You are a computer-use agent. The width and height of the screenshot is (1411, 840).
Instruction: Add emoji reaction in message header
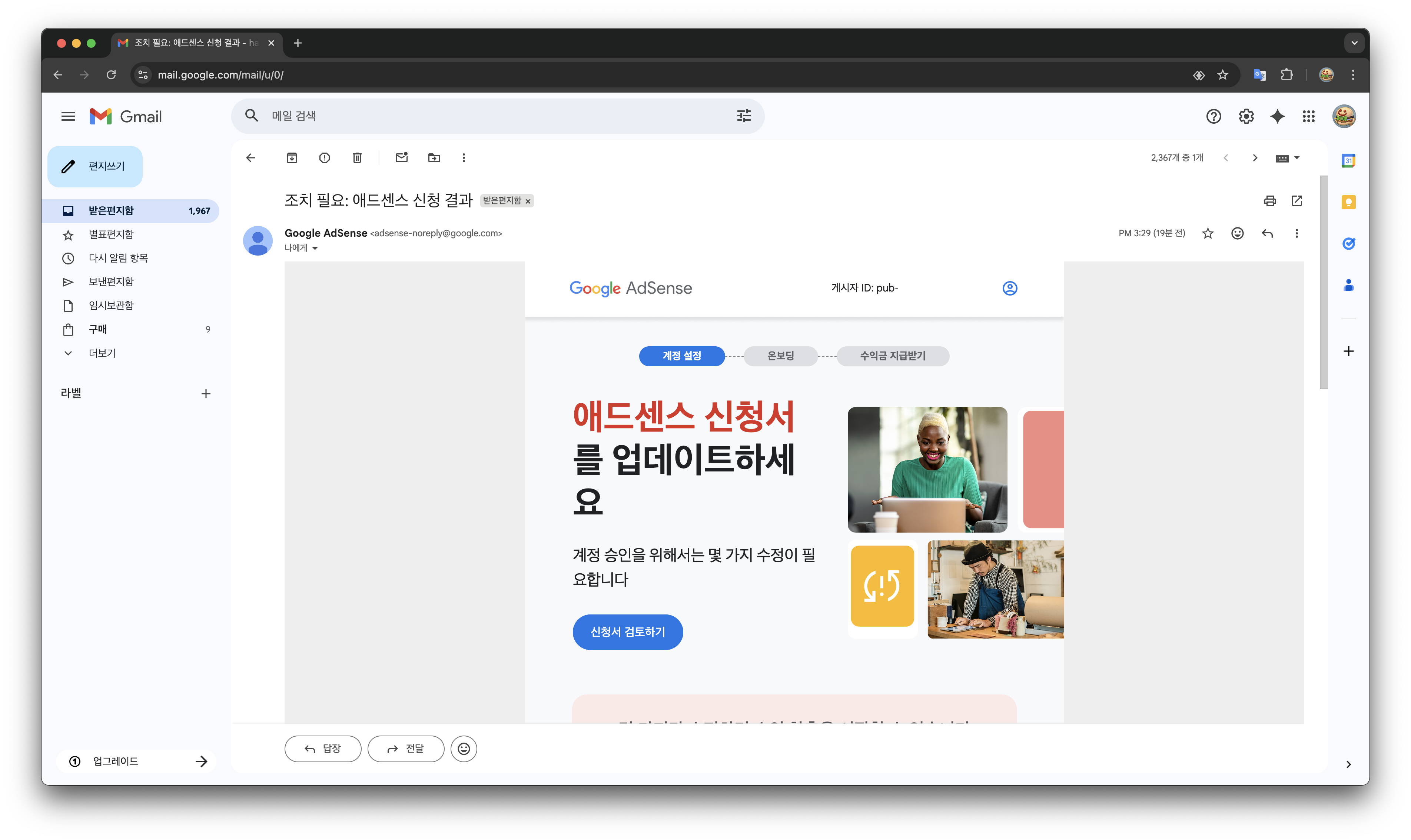1237,233
